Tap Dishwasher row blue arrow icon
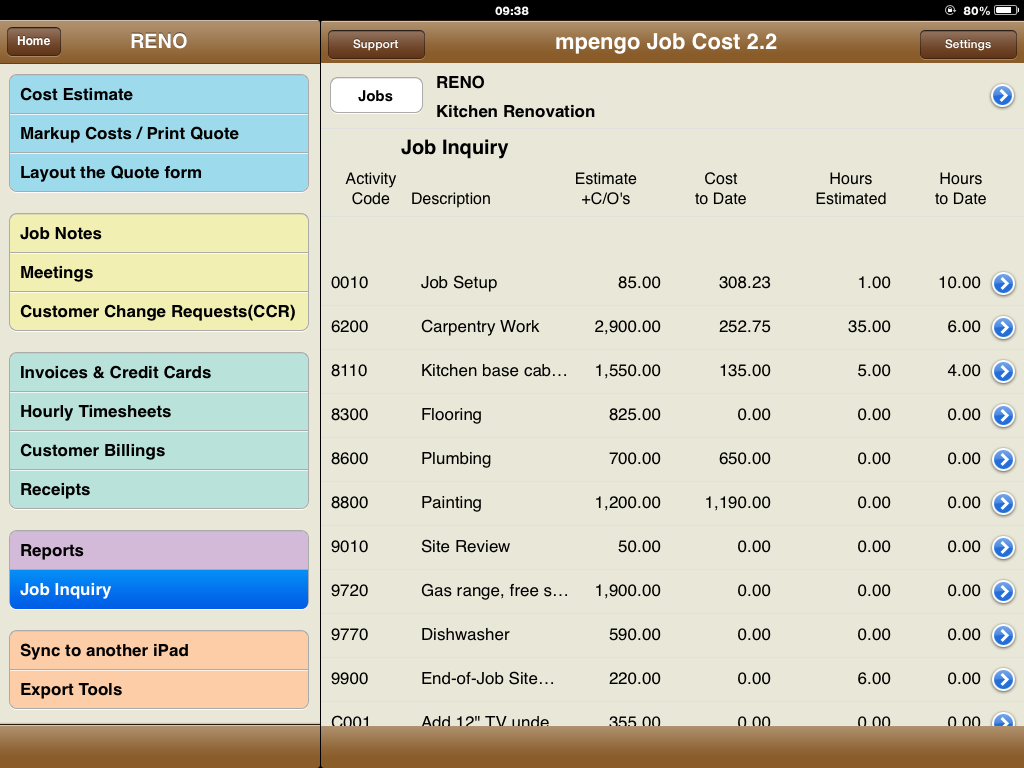 pos(1002,636)
